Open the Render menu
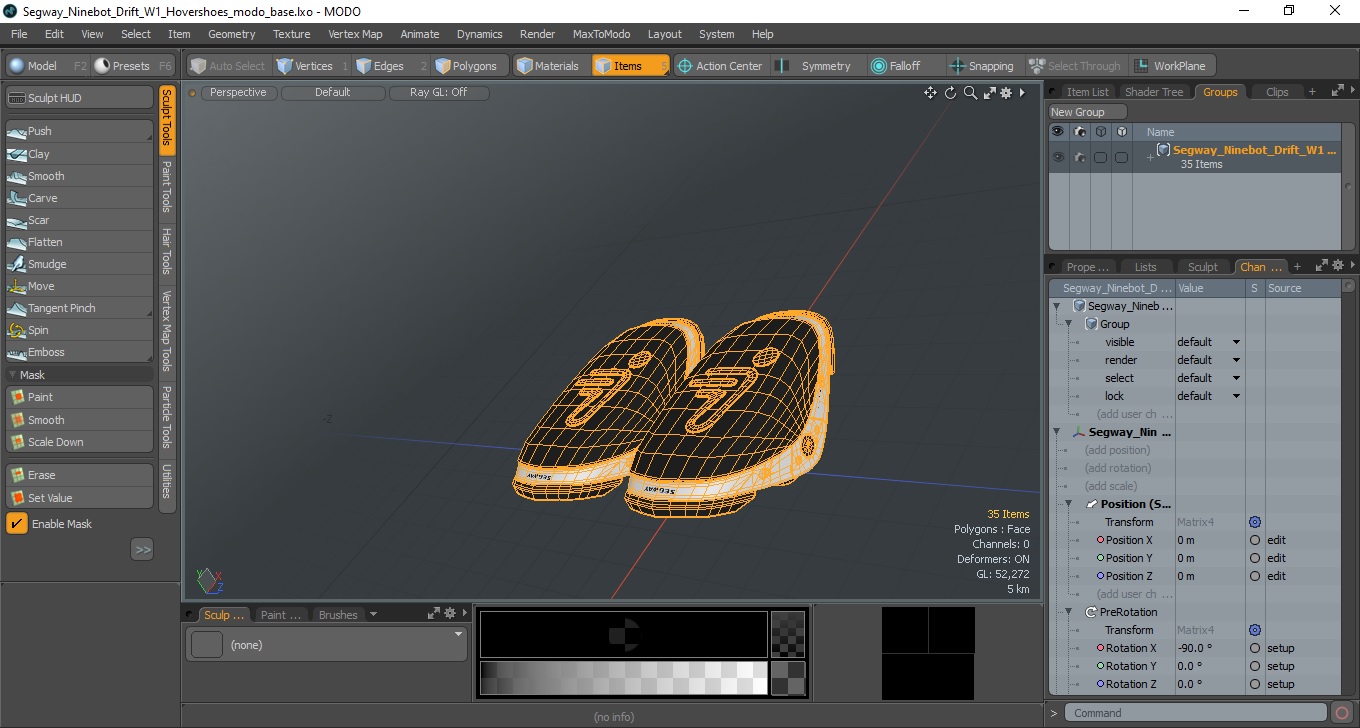The width and height of the screenshot is (1360, 728). coord(537,34)
